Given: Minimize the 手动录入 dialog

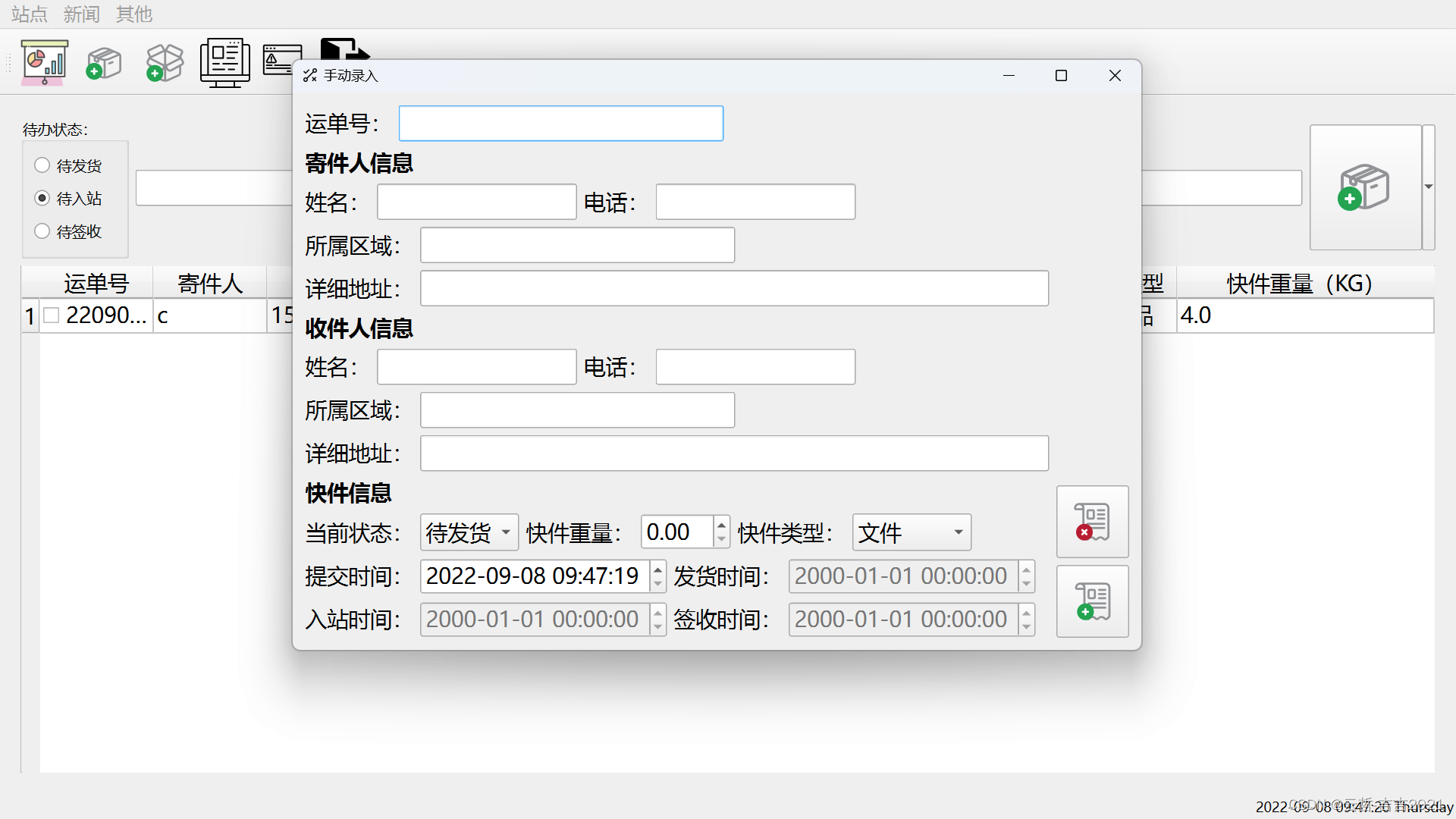Looking at the screenshot, I should 1009,75.
